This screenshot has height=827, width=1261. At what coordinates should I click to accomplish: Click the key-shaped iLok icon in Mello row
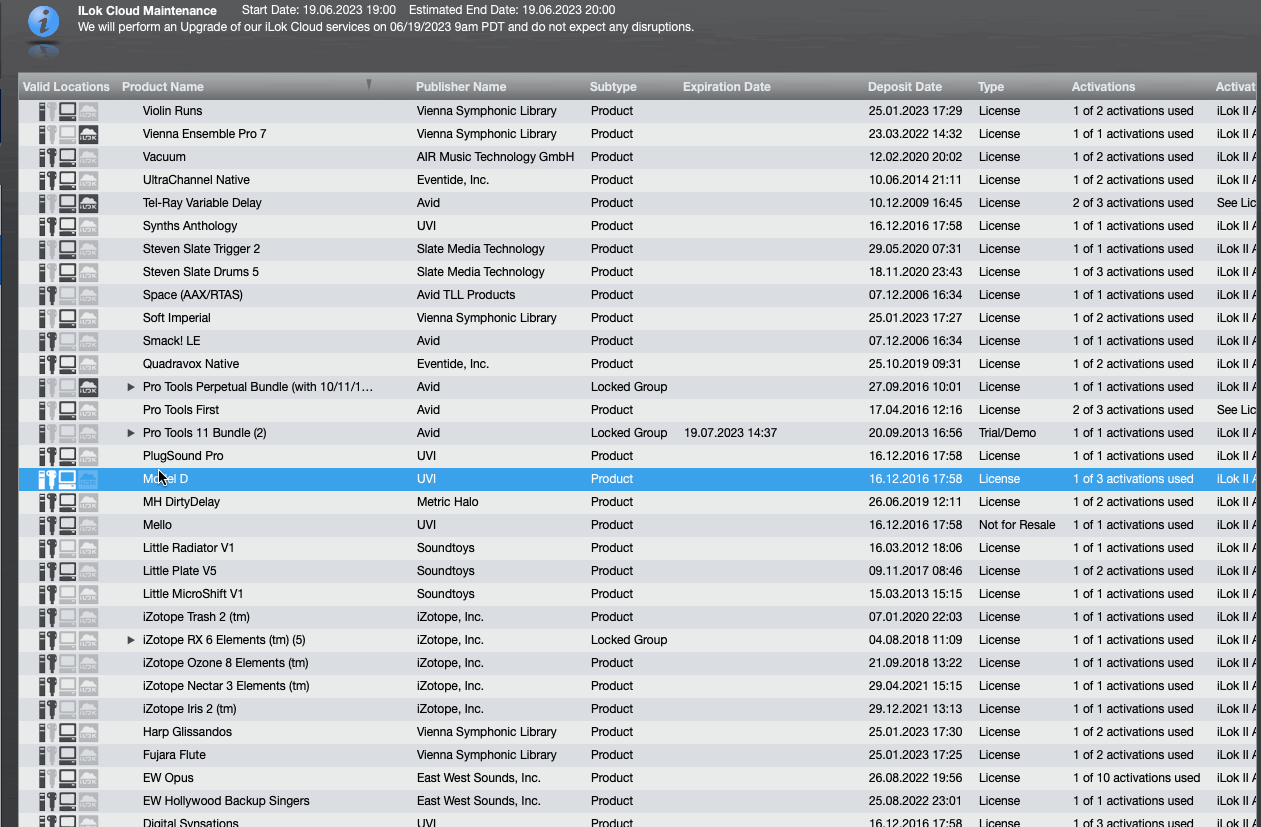[x=51, y=525]
